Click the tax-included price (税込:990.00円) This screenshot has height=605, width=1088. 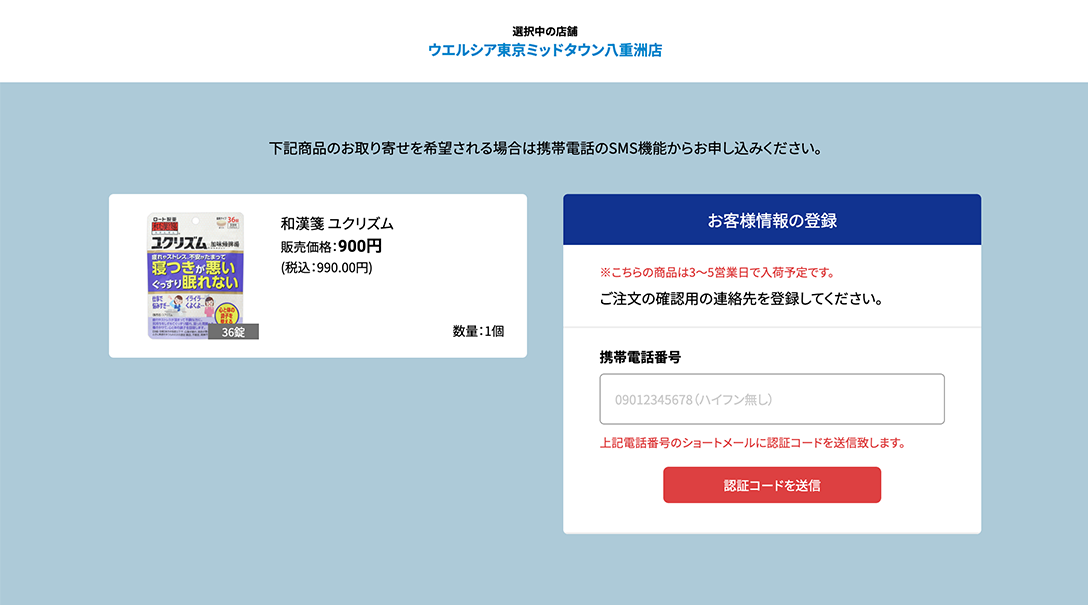pyautogui.click(x=326, y=268)
